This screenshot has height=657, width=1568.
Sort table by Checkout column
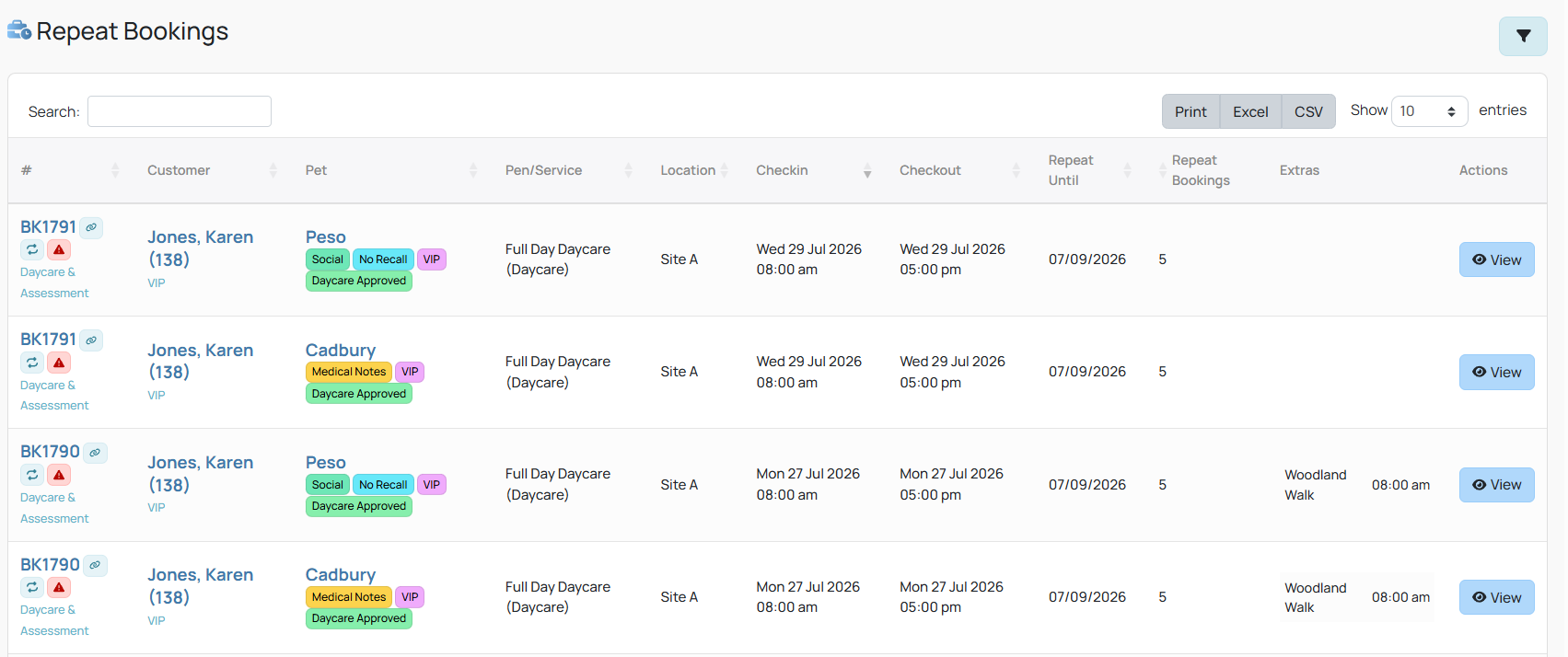[961, 170]
